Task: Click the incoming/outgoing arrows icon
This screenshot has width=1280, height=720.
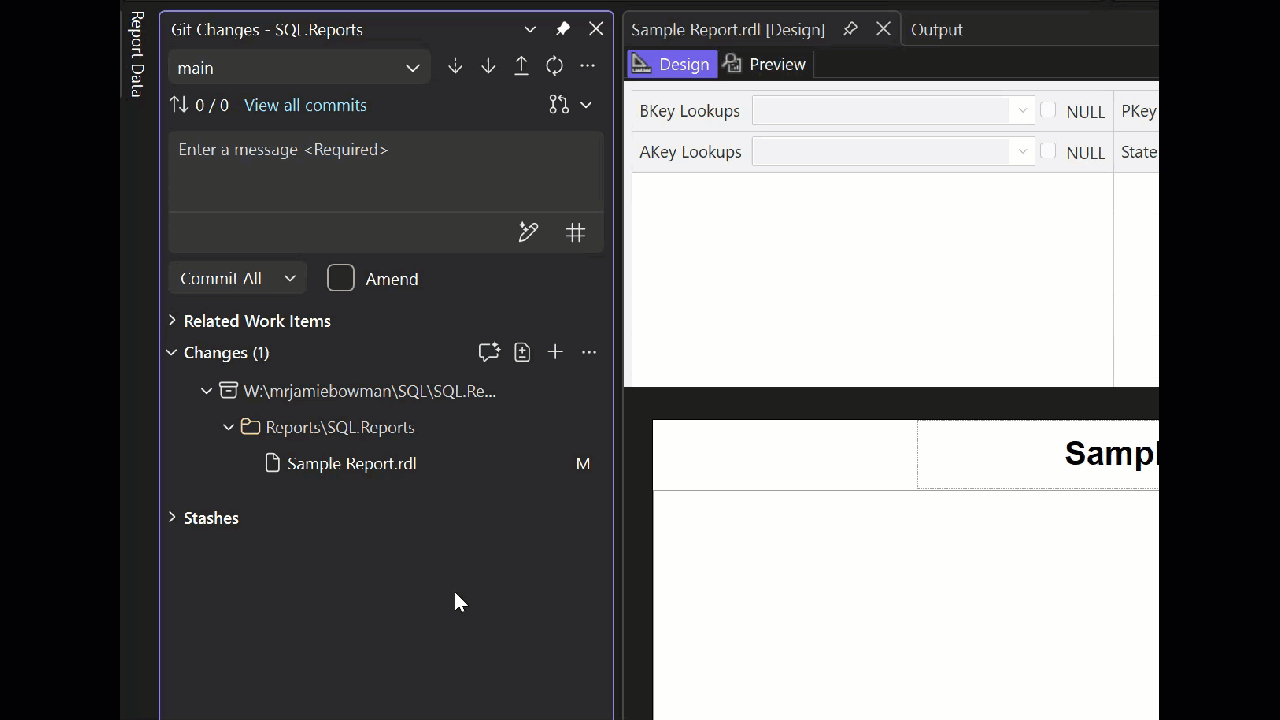Action: tap(179, 105)
